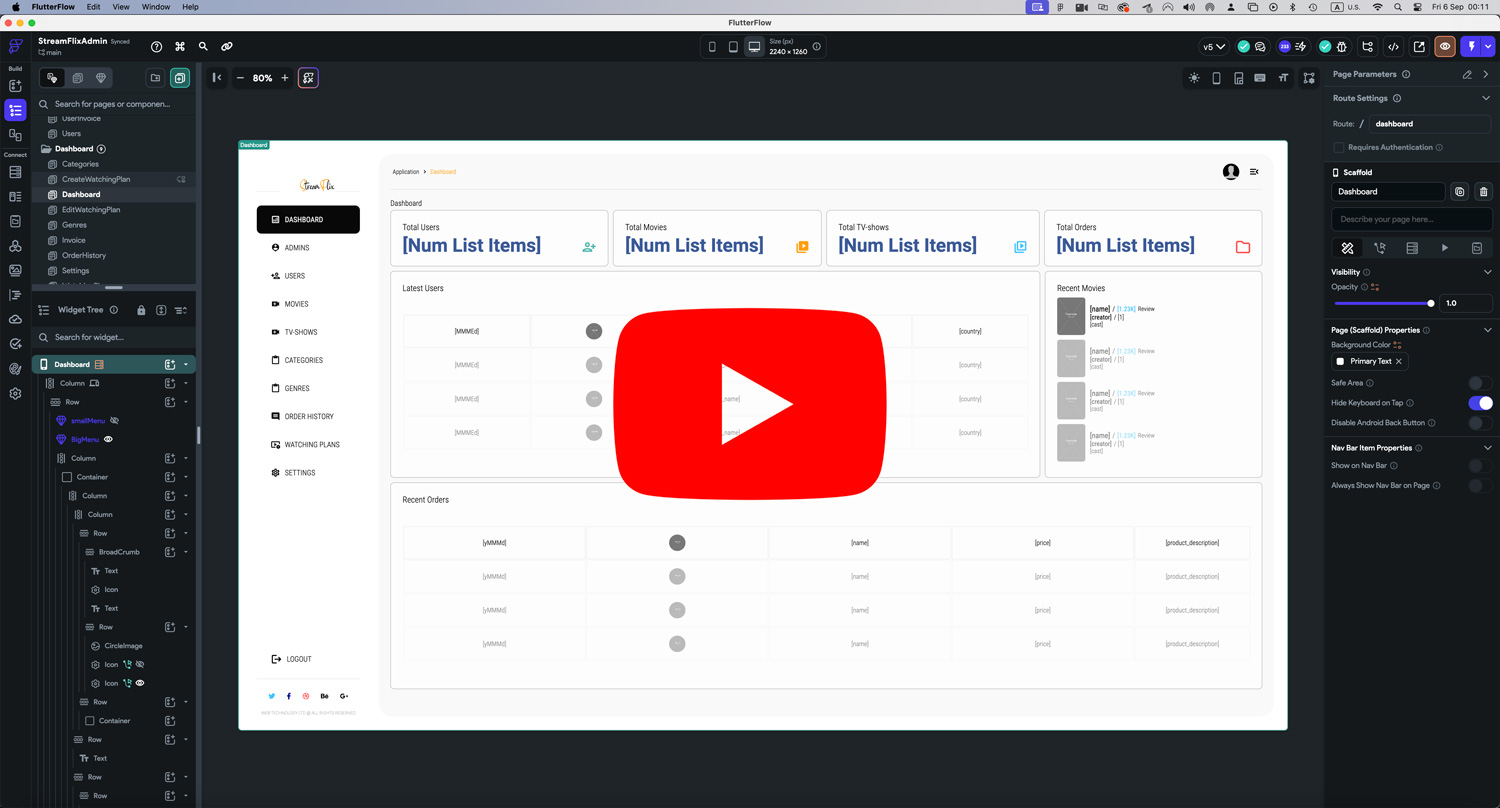This screenshot has width=1500, height=808.
Task: Expand Page Parameters with right chevron
Action: click(x=1486, y=74)
